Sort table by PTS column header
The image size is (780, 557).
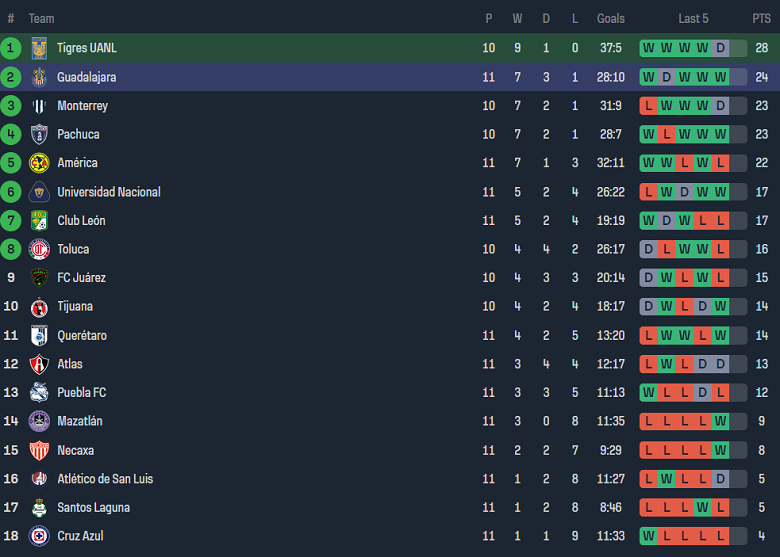pyautogui.click(x=761, y=19)
